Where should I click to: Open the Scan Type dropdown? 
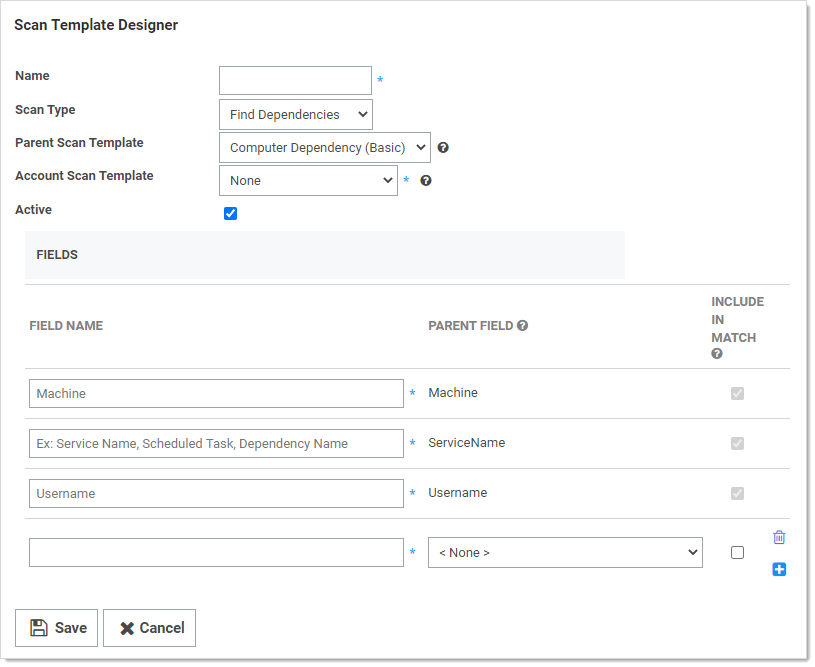tap(295, 115)
